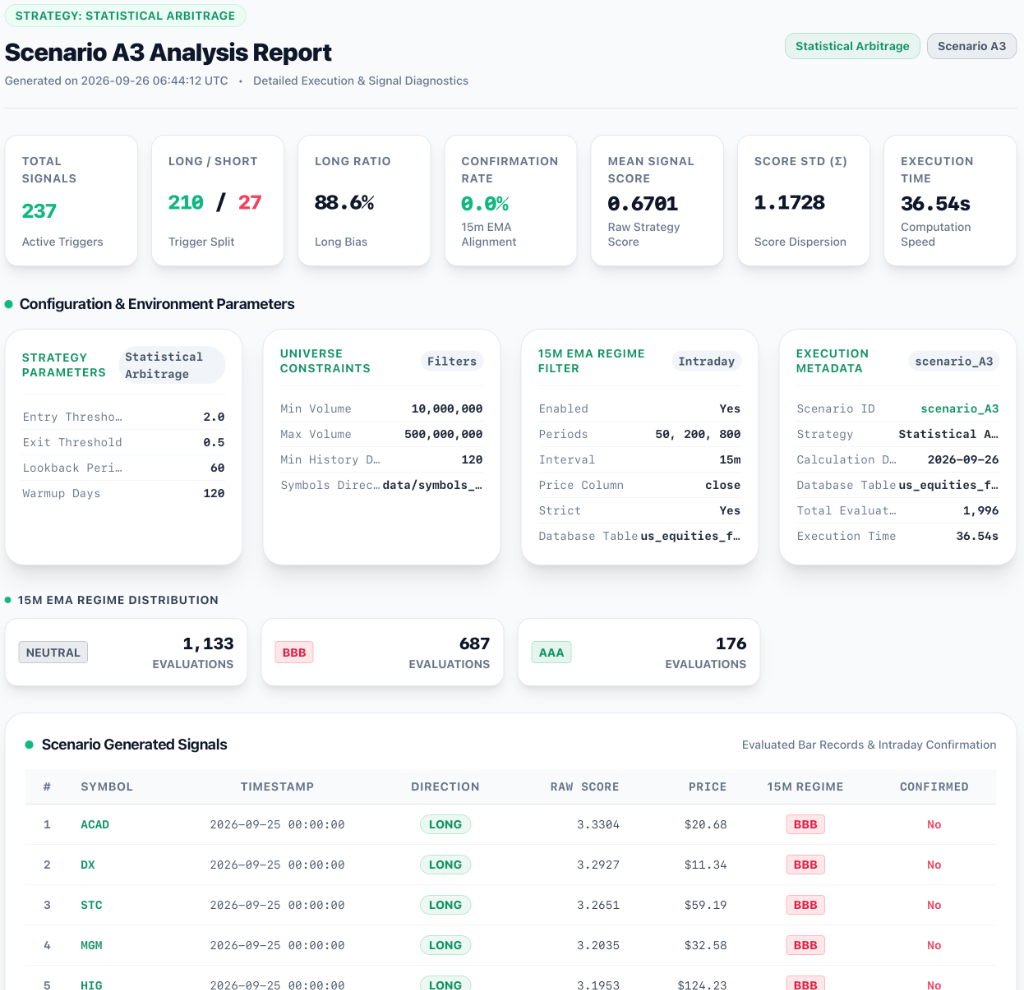The height and width of the screenshot is (990, 1024).
Task: Click the Interval value 15m
Action: coord(730,460)
